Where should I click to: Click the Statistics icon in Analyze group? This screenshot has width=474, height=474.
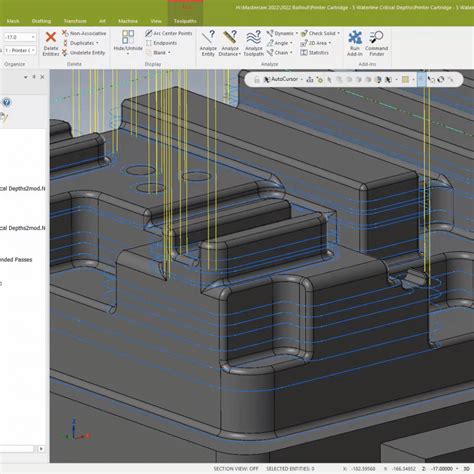tap(304, 53)
